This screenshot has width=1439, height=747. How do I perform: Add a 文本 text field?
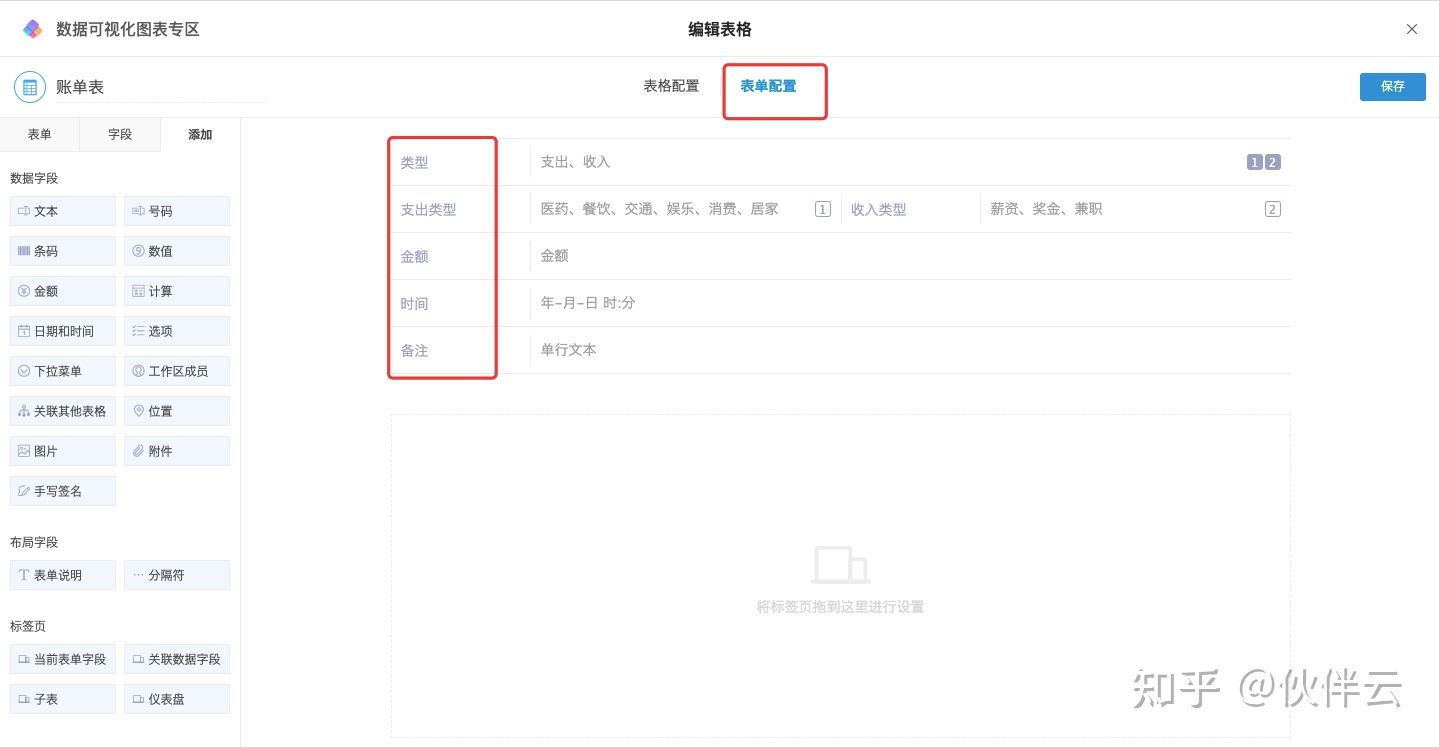click(63, 211)
